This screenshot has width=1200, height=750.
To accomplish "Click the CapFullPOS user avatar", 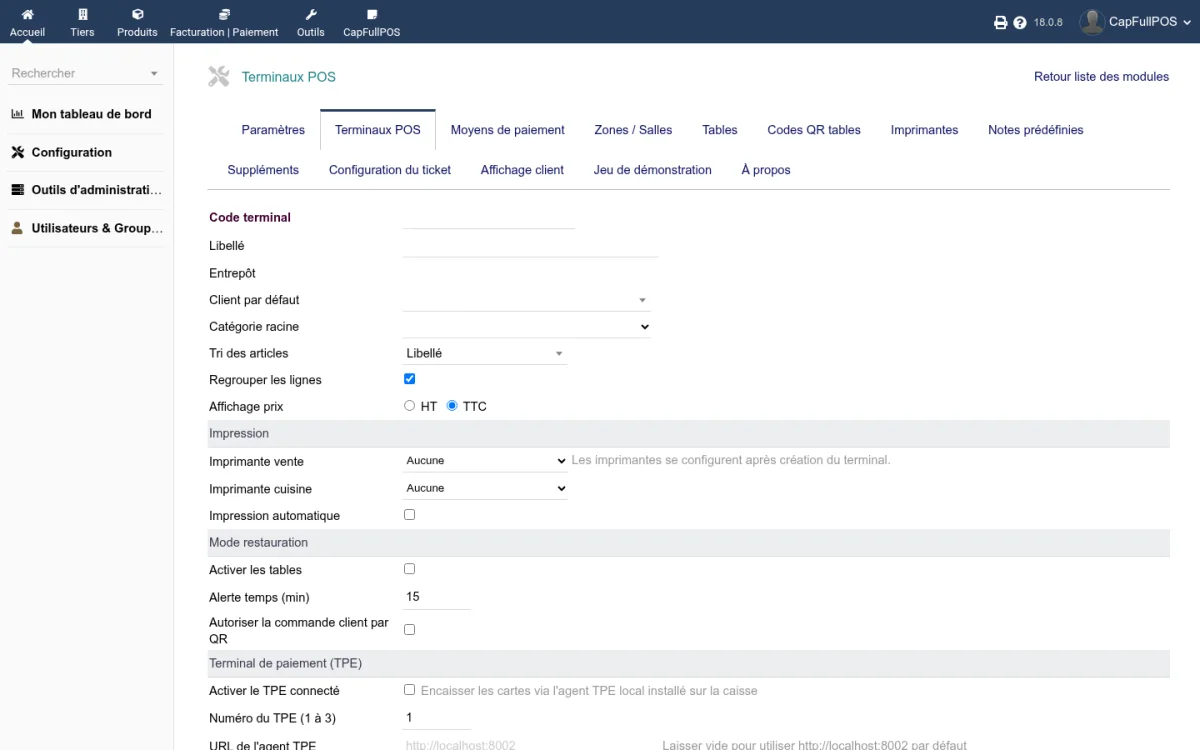I will point(1092,22).
